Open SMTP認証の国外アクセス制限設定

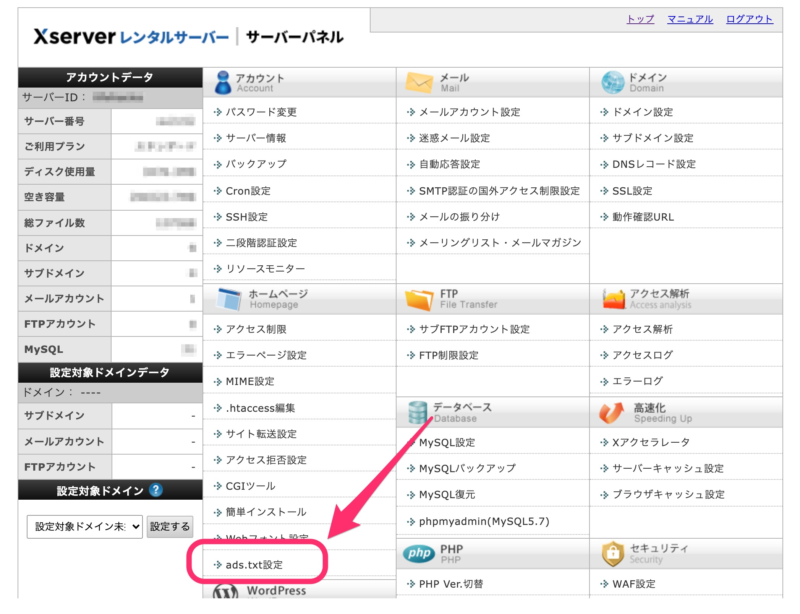coord(499,191)
